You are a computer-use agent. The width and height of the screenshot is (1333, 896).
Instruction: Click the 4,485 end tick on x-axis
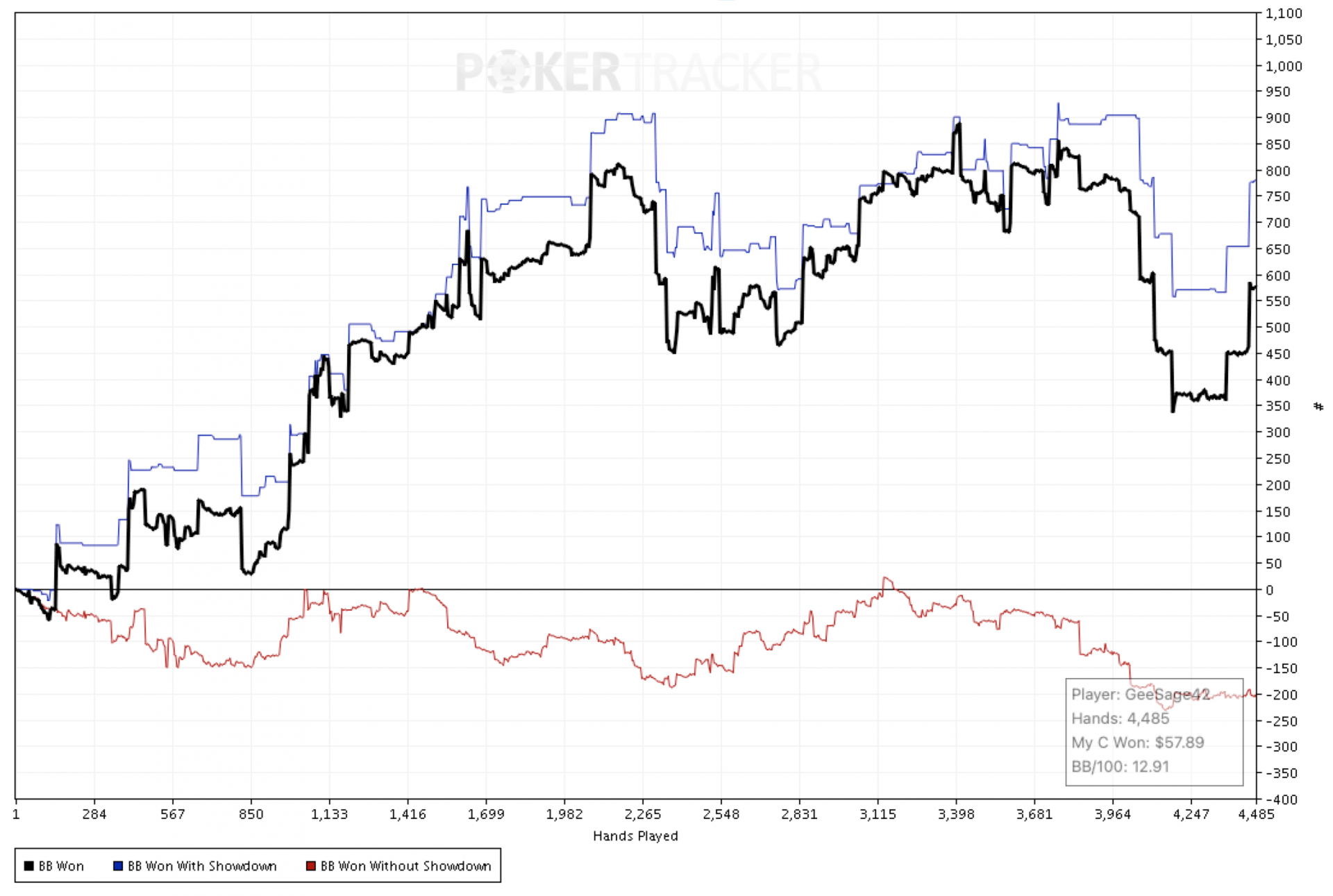pos(1255,814)
